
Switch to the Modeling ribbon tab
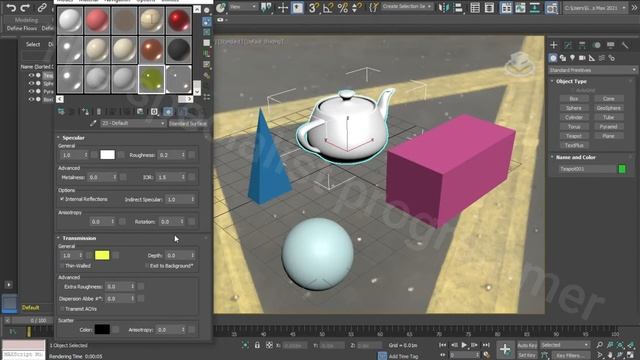point(27,20)
